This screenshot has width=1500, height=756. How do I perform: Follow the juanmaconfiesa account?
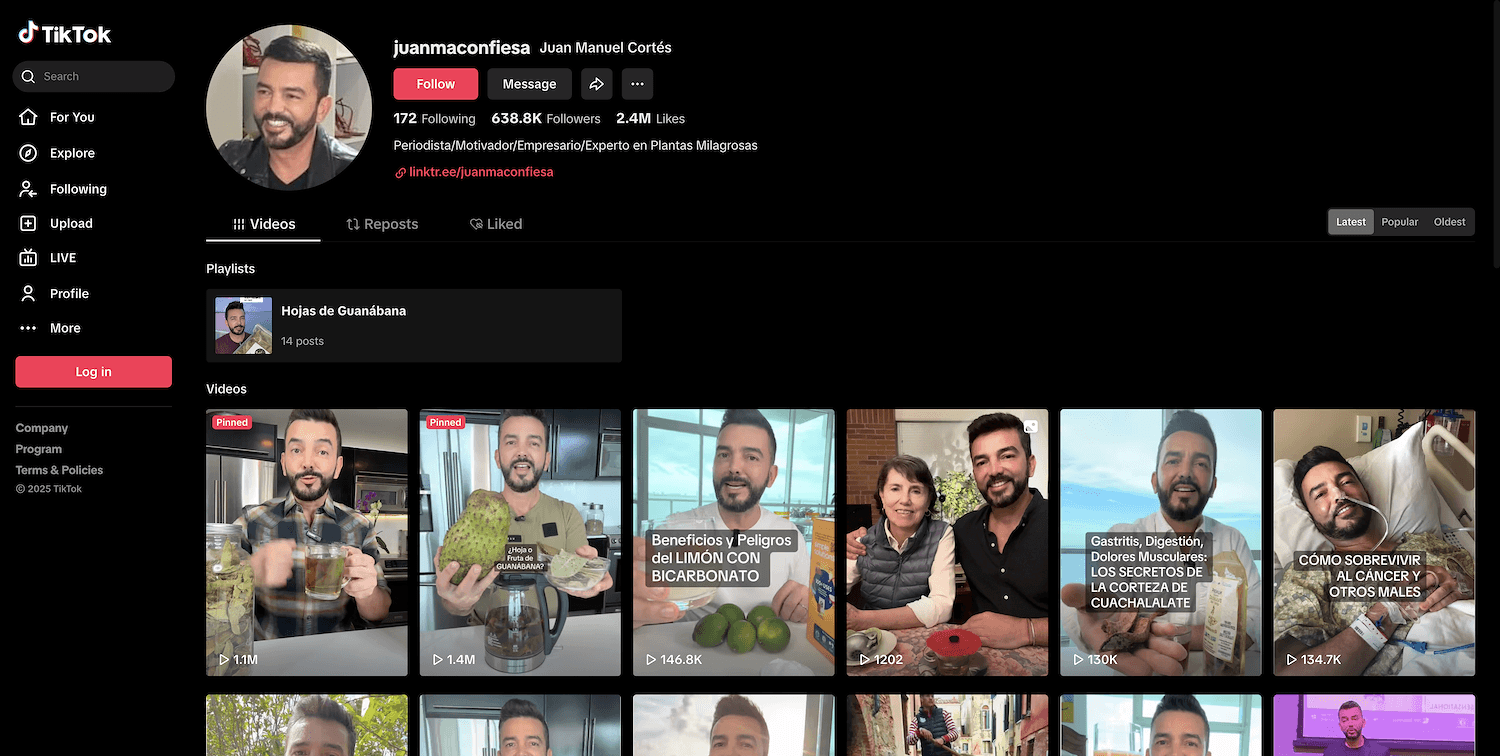tap(435, 84)
